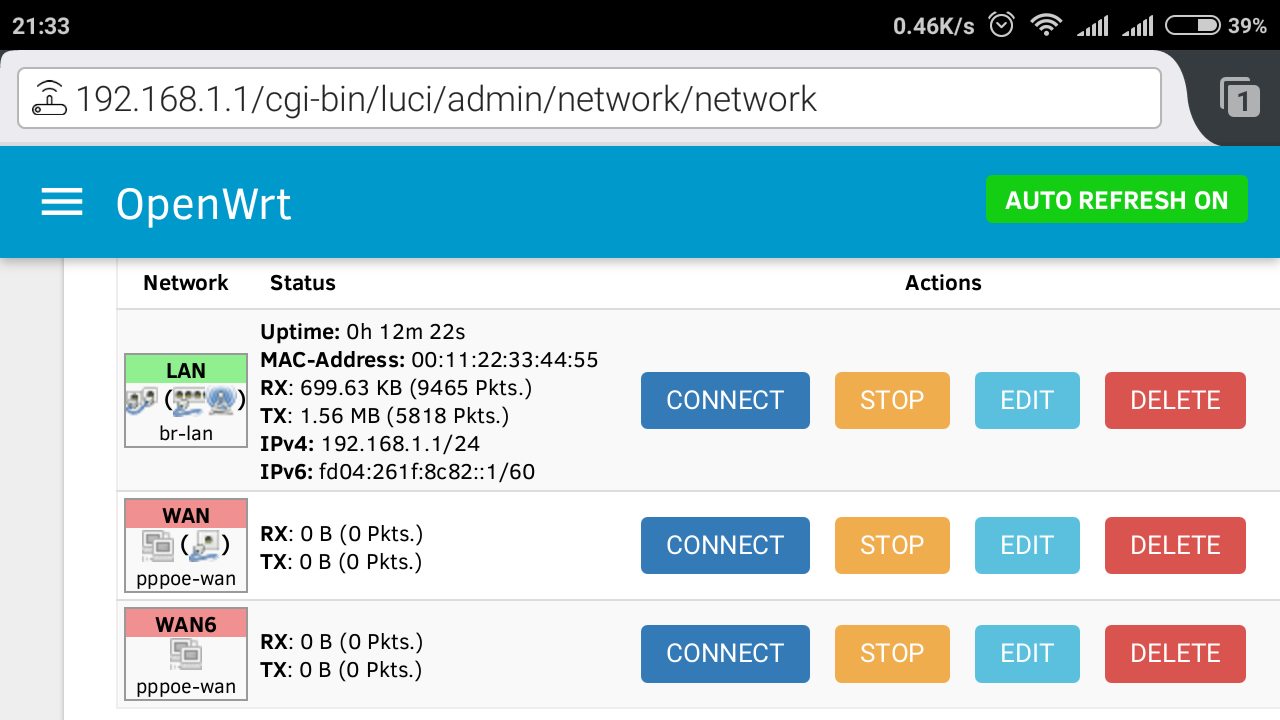Stop the WAN interface
Viewport: 1280px width, 720px height.
pyautogui.click(x=892, y=545)
